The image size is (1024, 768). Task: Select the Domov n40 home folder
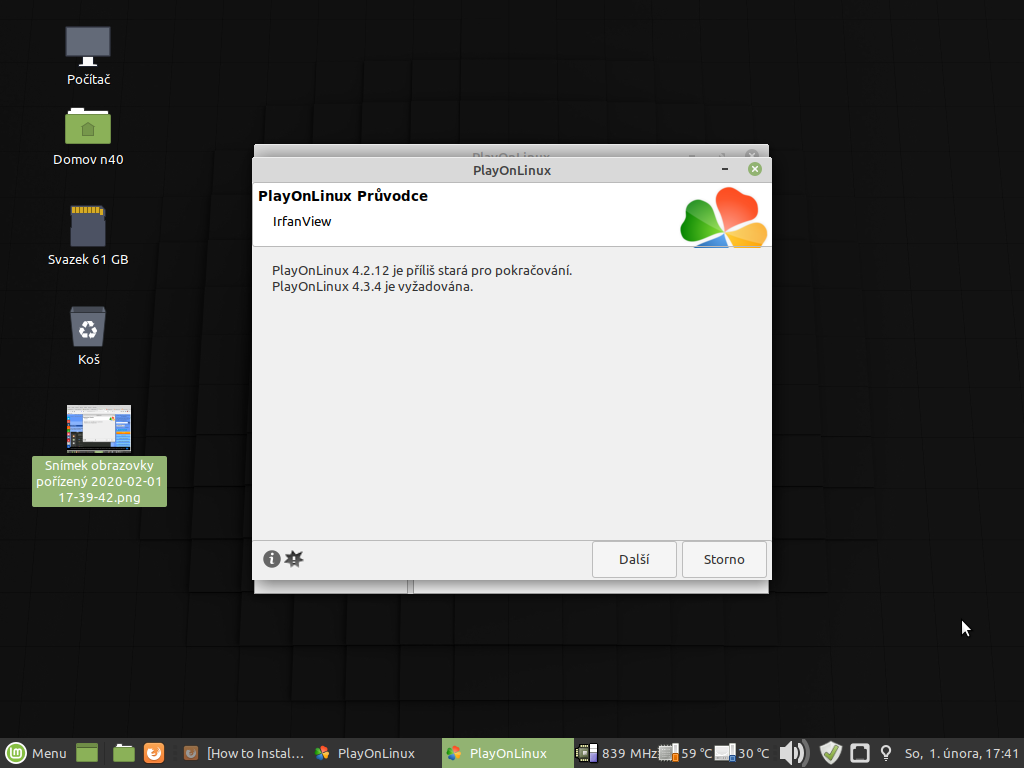[x=88, y=127]
